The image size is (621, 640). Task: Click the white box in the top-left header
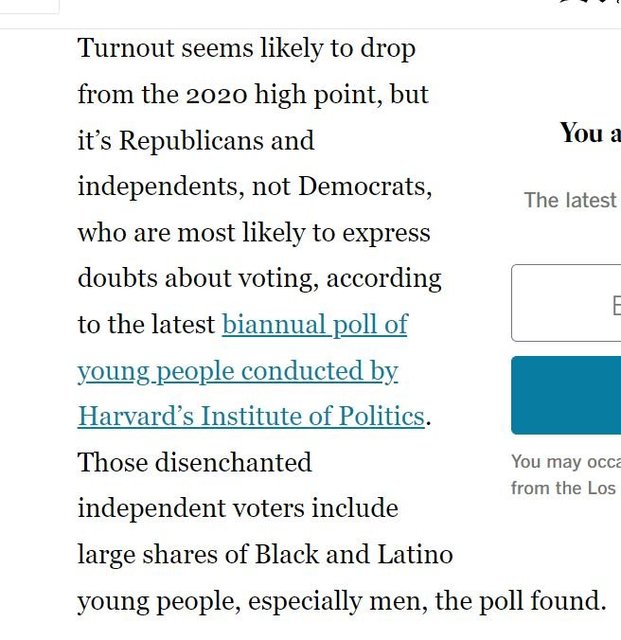tap(29, 6)
